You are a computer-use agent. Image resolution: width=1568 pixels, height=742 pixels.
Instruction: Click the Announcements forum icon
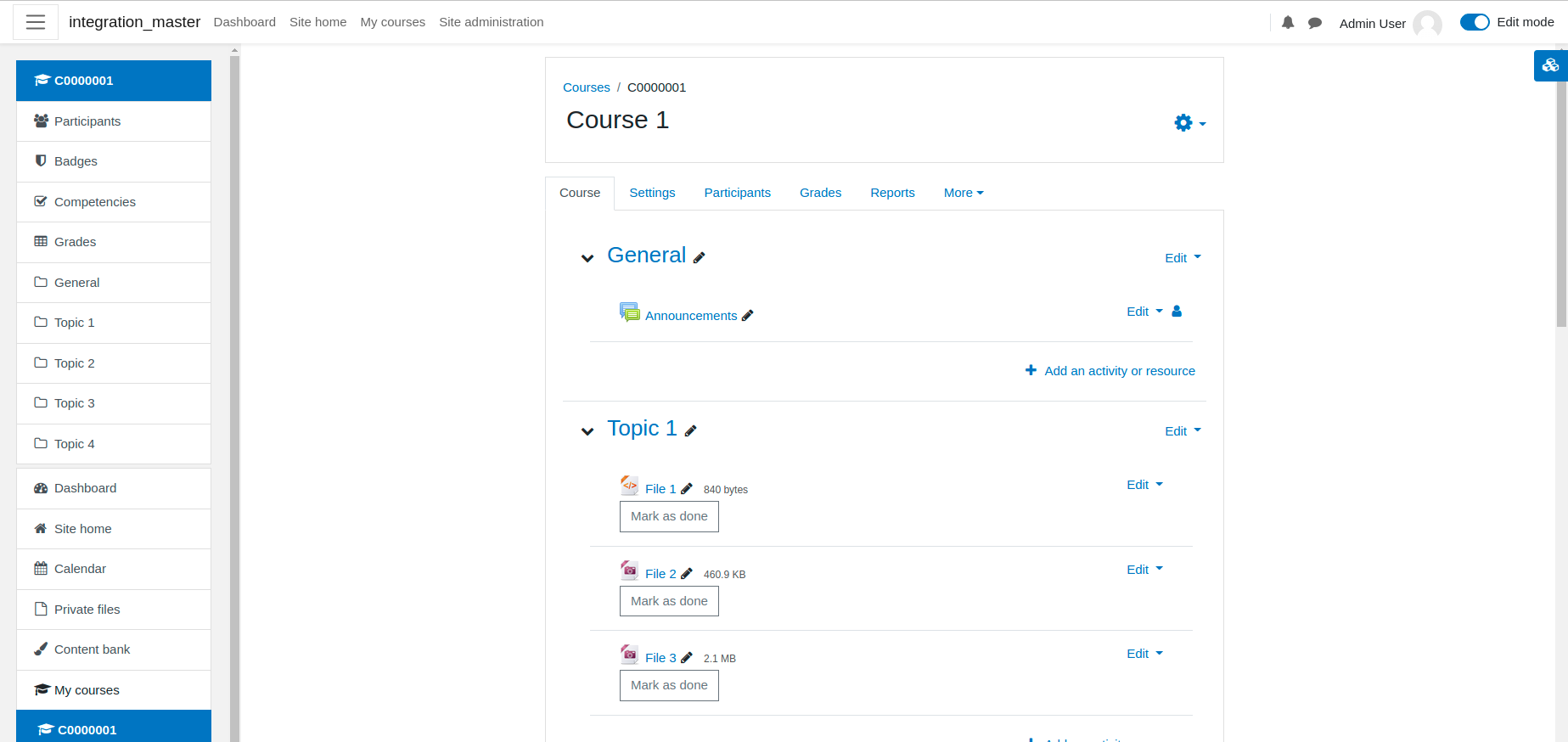629,312
